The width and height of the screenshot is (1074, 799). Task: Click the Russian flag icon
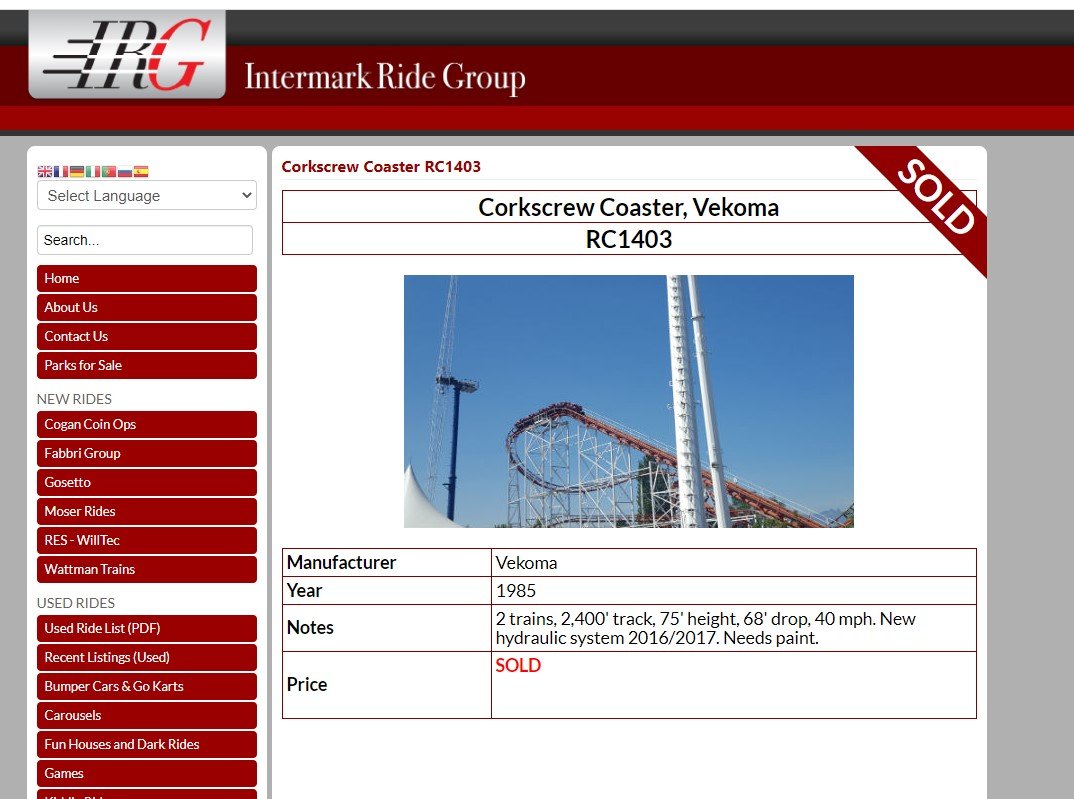click(125, 171)
